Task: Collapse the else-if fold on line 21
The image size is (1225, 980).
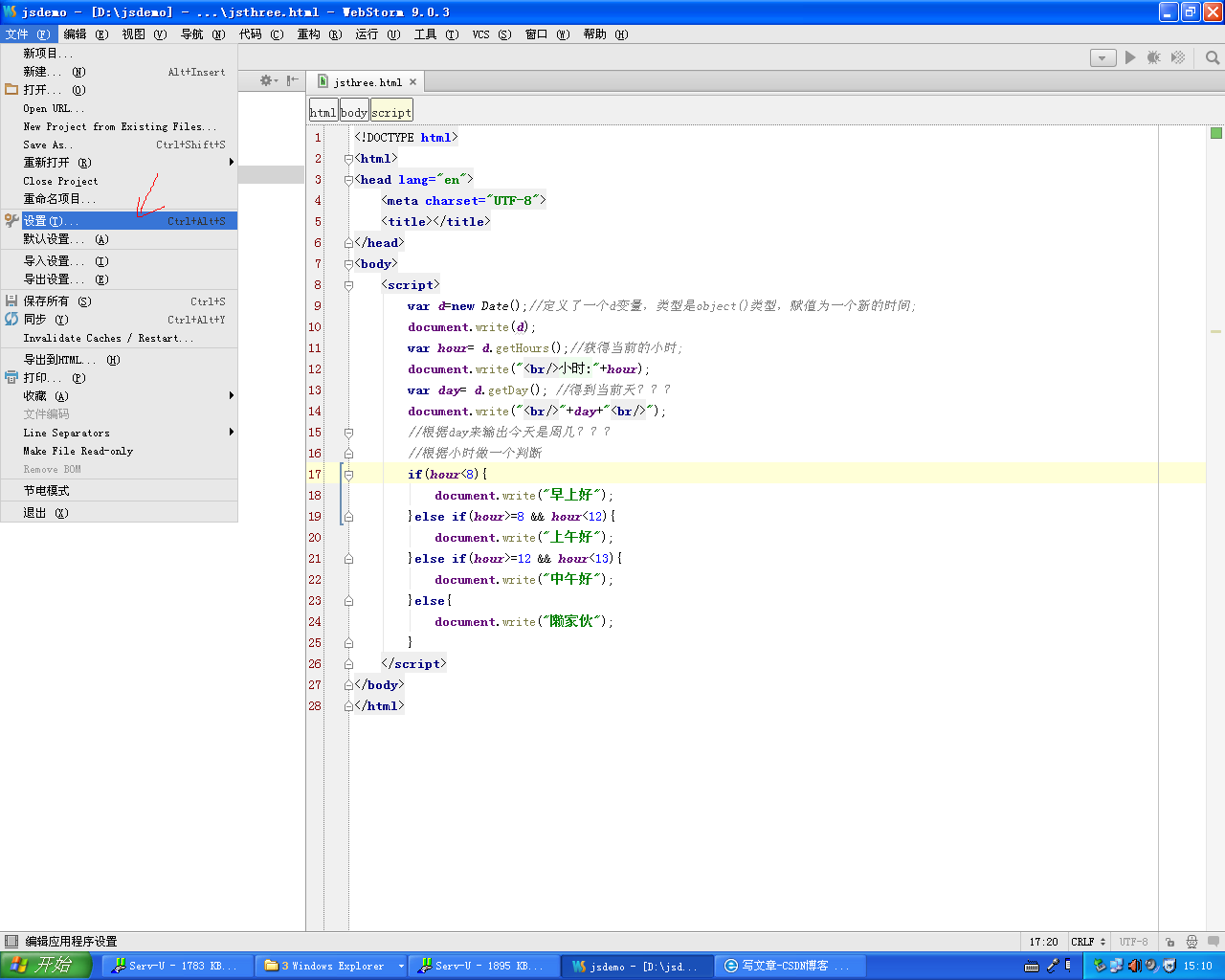Action: [x=348, y=559]
